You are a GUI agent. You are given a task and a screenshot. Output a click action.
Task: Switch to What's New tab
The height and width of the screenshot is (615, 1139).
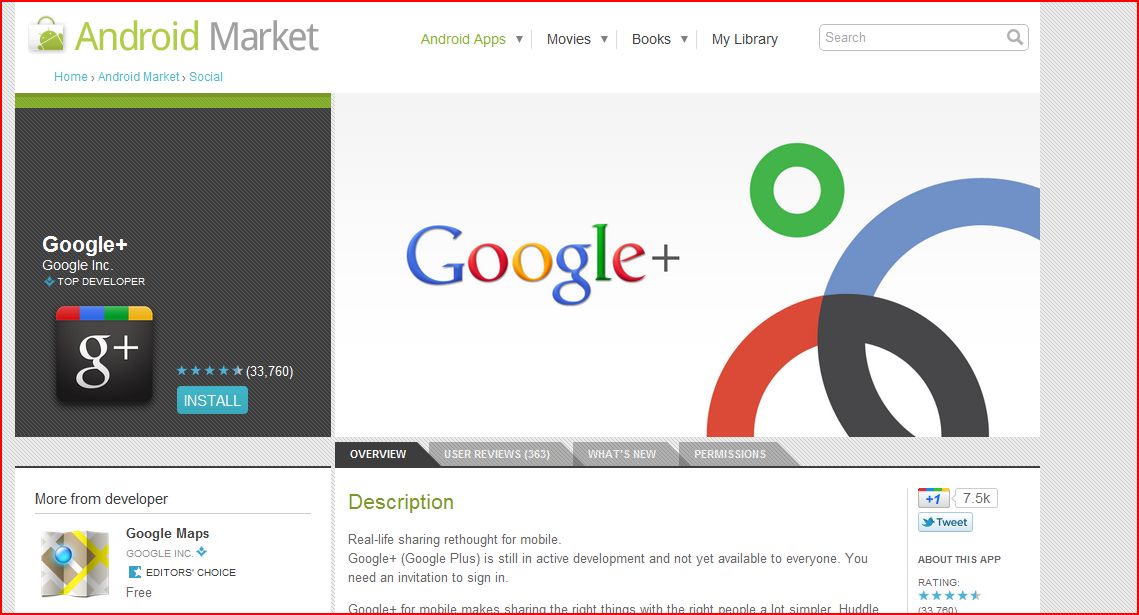coord(622,454)
